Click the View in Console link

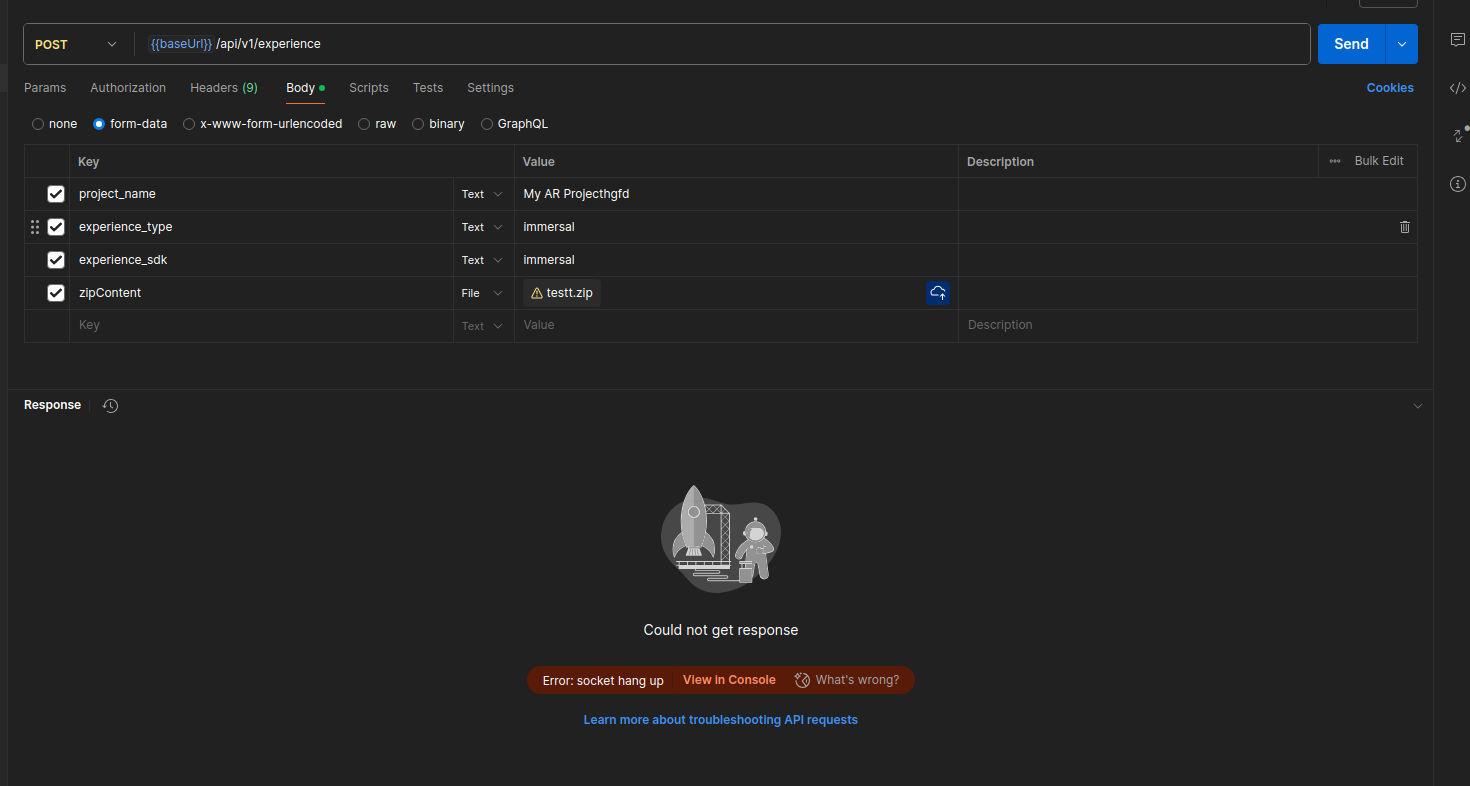coord(729,680)
